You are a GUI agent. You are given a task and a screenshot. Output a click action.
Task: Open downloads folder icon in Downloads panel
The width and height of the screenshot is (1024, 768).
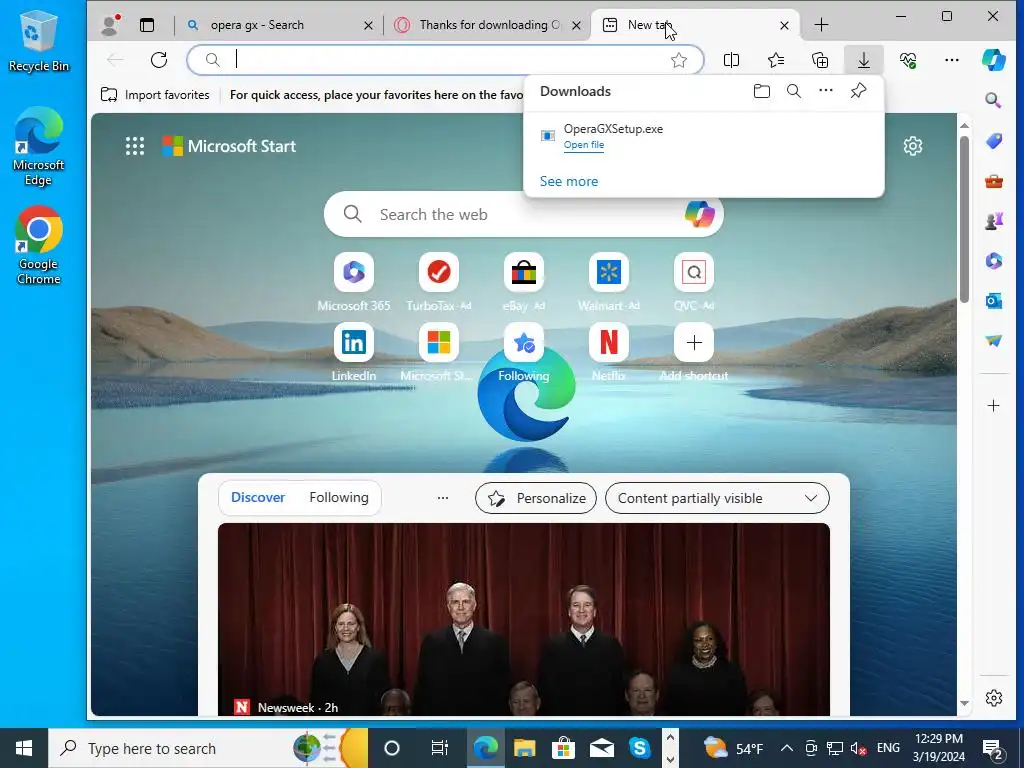point(761,91)
